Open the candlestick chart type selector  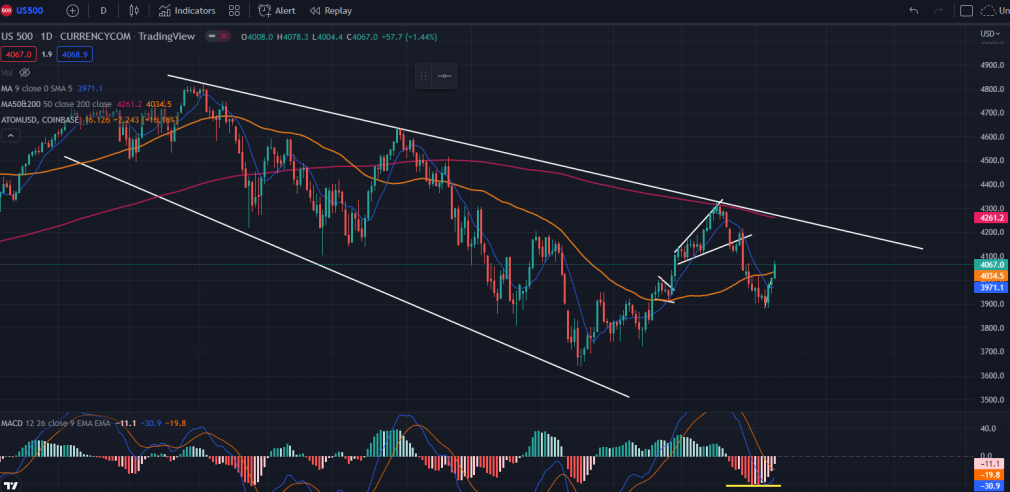(x=134, y=10)
